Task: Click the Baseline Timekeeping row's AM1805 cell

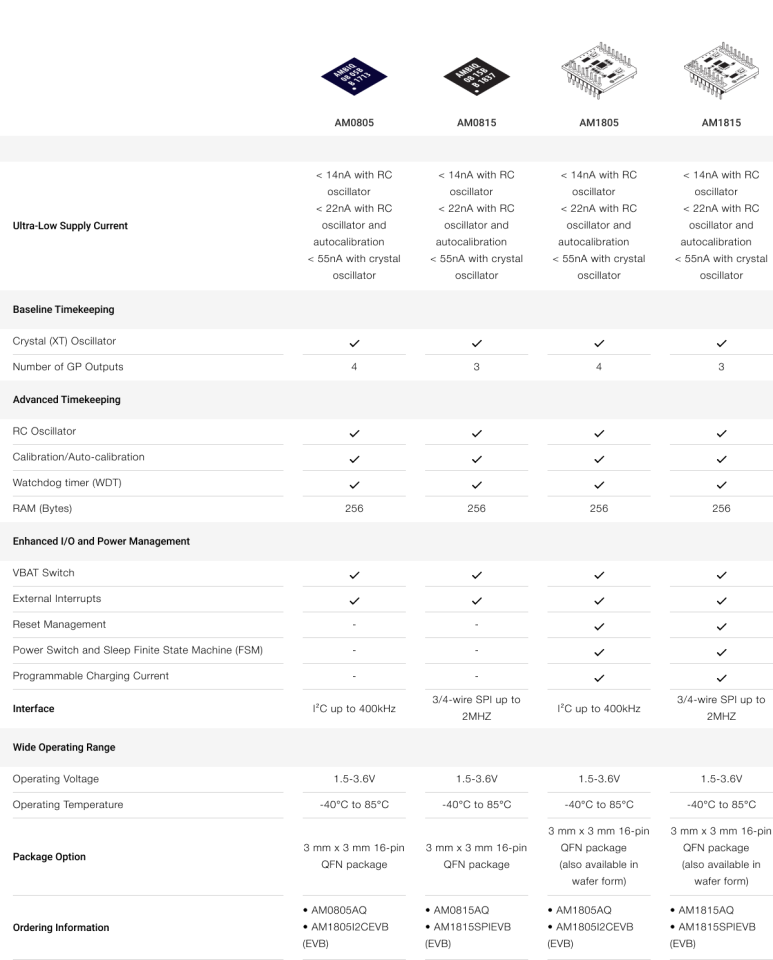Action: coord(598,342)
